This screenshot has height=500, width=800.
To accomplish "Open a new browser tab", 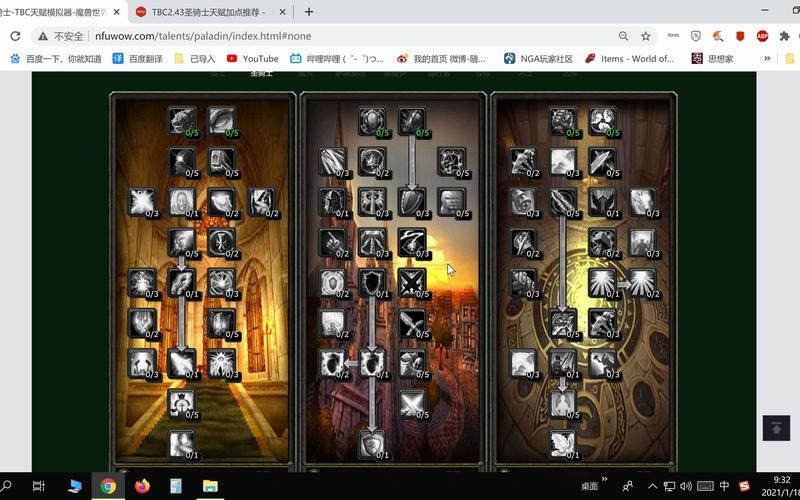I will [309, 12].
